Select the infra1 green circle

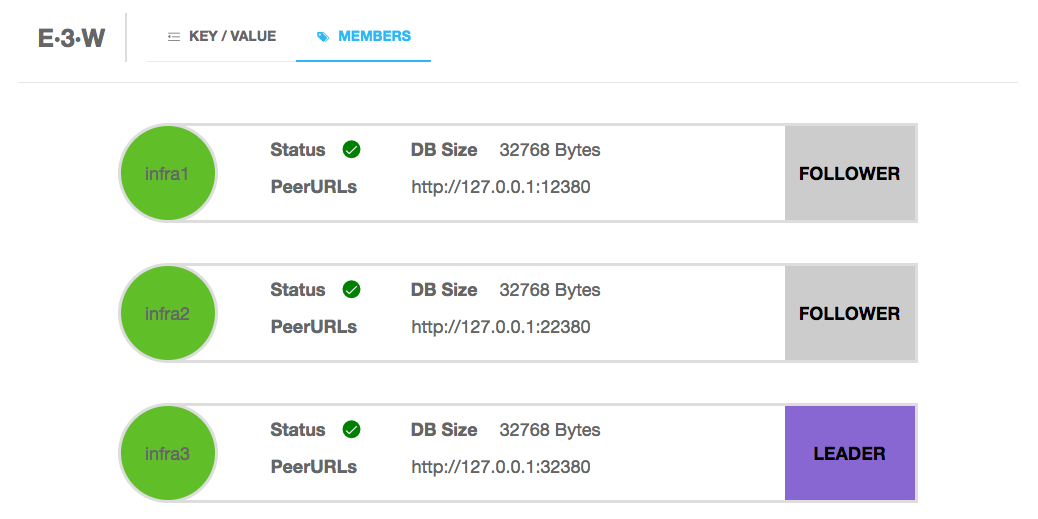(x=168, y=173)
